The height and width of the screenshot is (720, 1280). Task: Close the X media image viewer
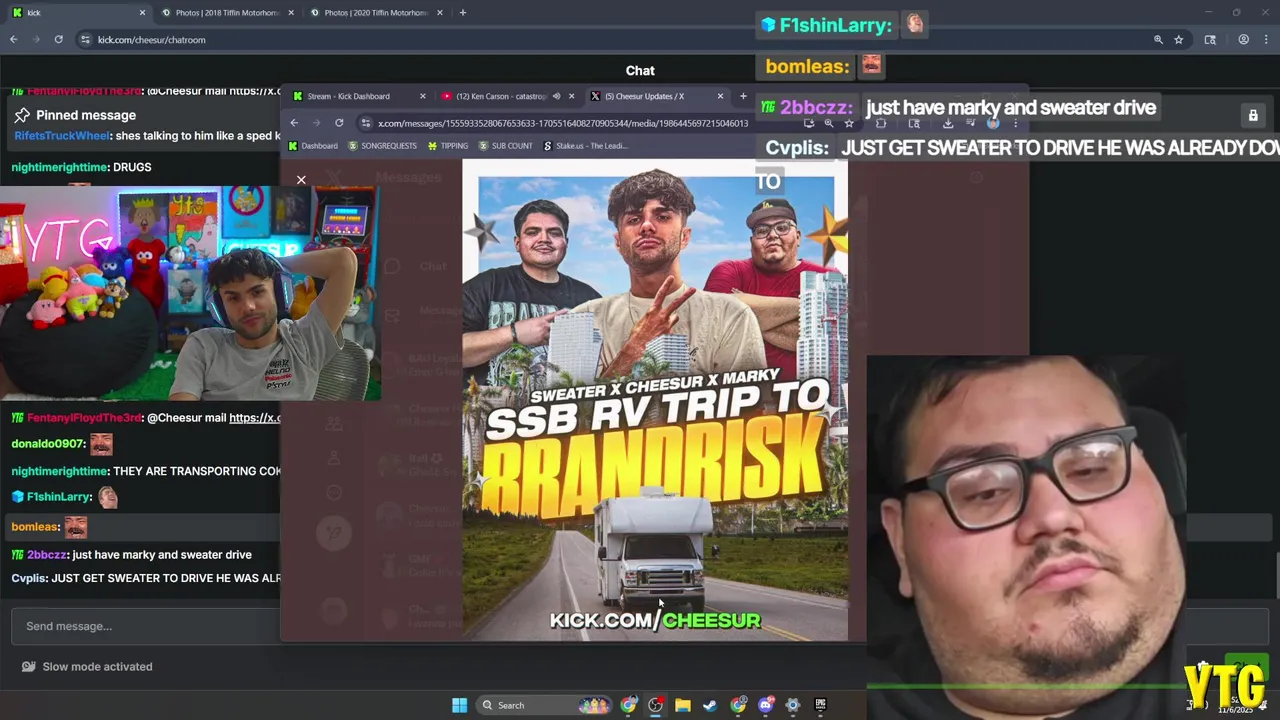[301, 180]
